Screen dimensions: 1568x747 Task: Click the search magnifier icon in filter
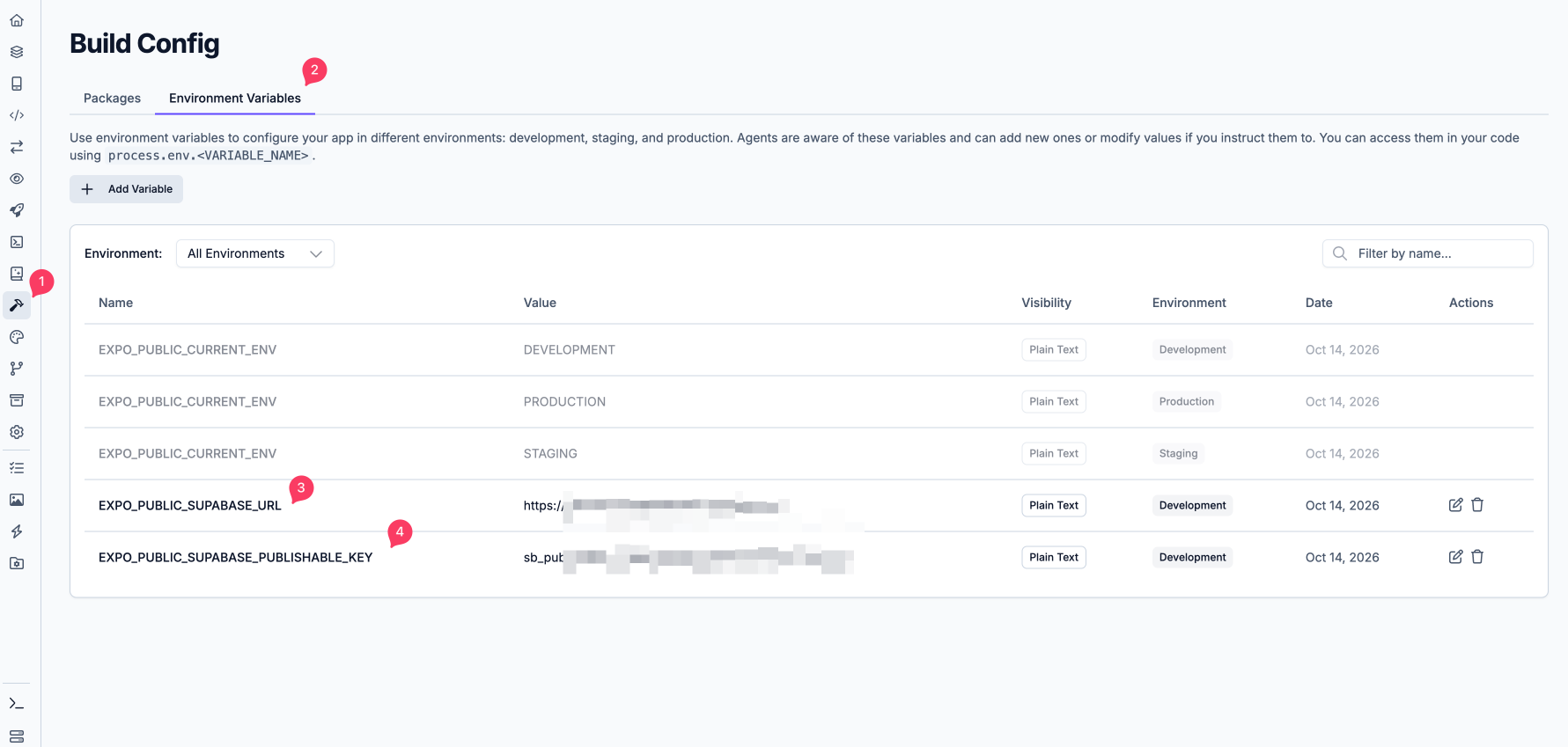tap(1340, 253)
